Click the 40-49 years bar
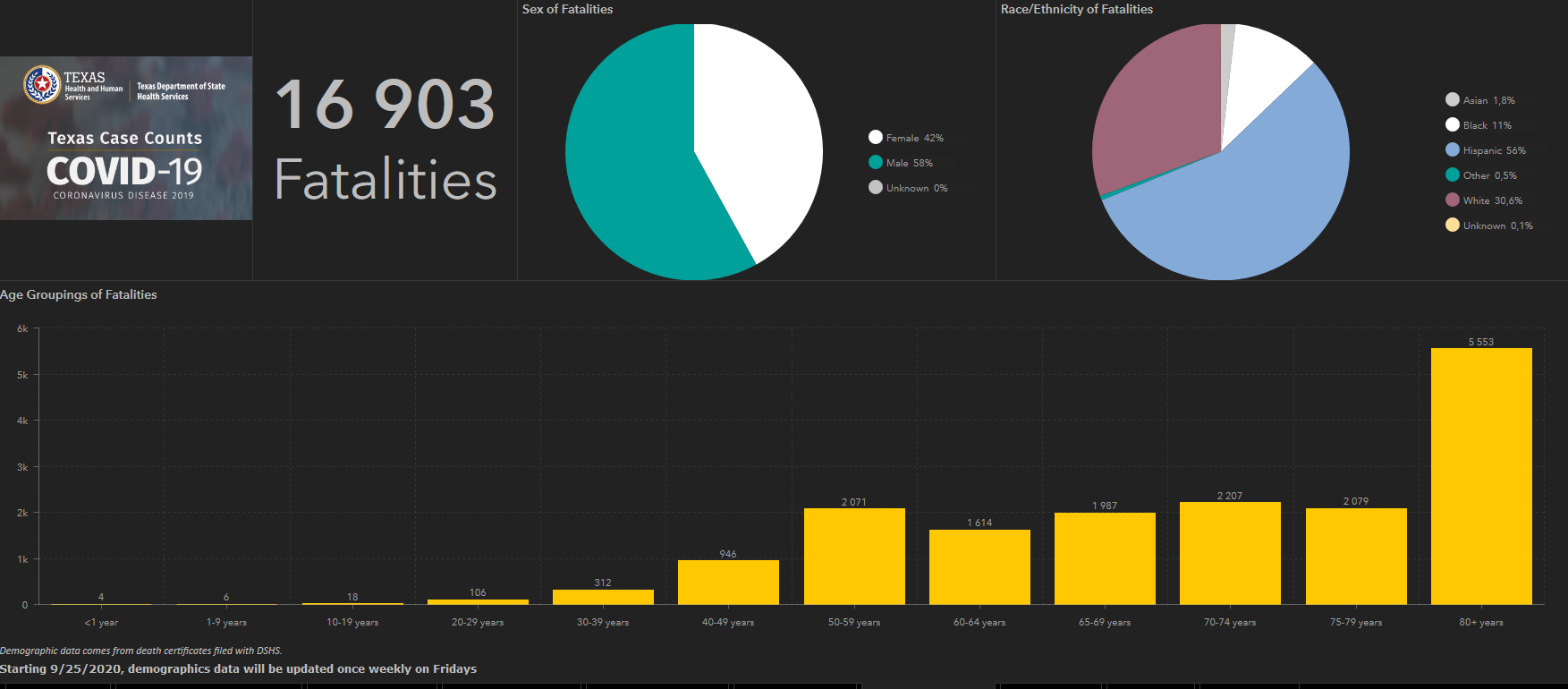The width and height of the screenshot is (1568, 689). [x=728, y=583]
